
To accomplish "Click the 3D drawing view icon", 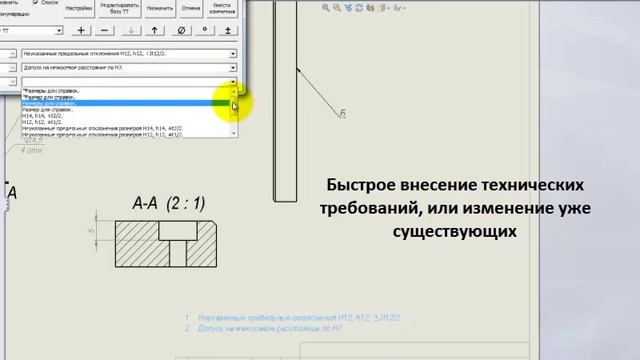I will (x=370, y=8).
